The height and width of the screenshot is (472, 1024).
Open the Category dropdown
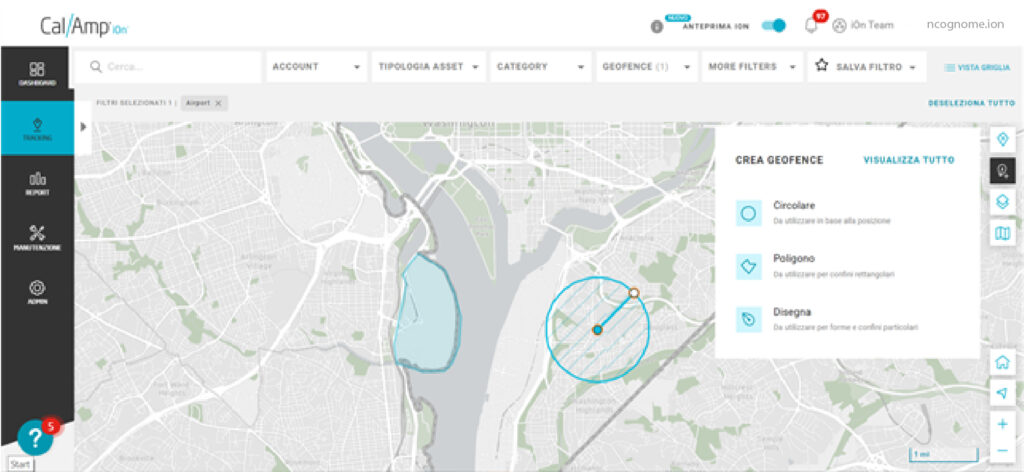tap(541, 67)
